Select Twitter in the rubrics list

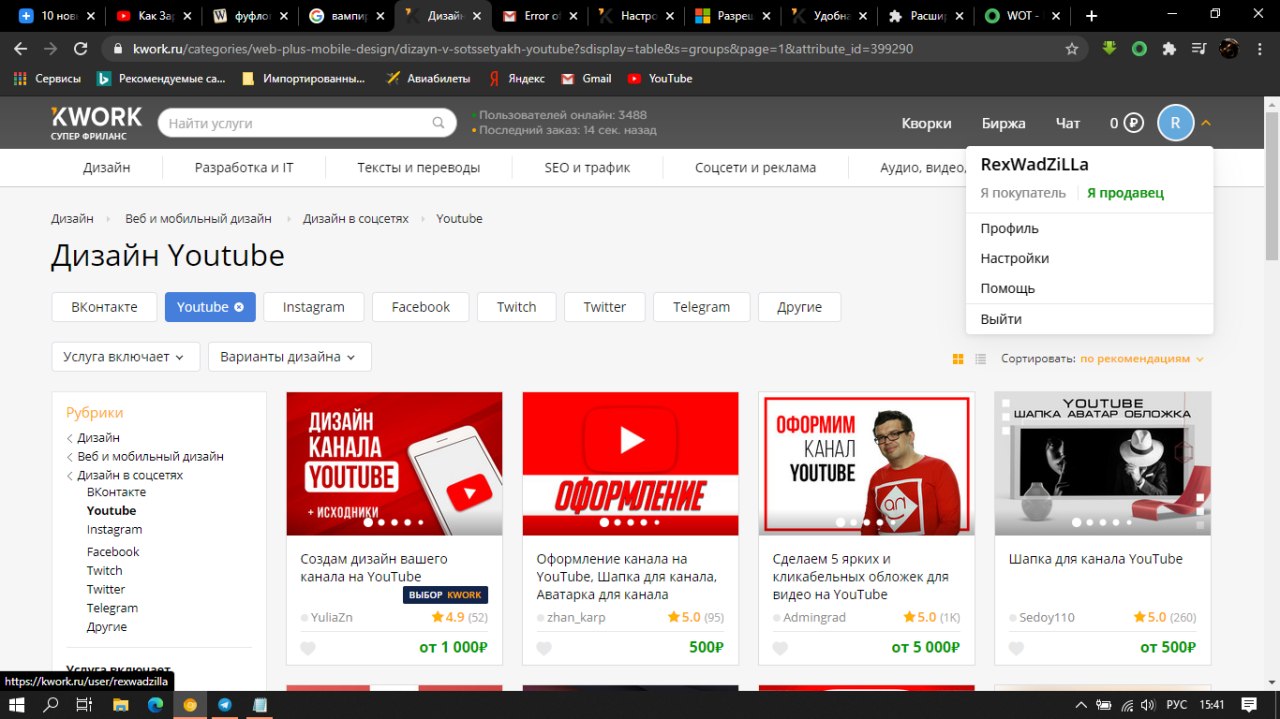(x=106, y=589)
